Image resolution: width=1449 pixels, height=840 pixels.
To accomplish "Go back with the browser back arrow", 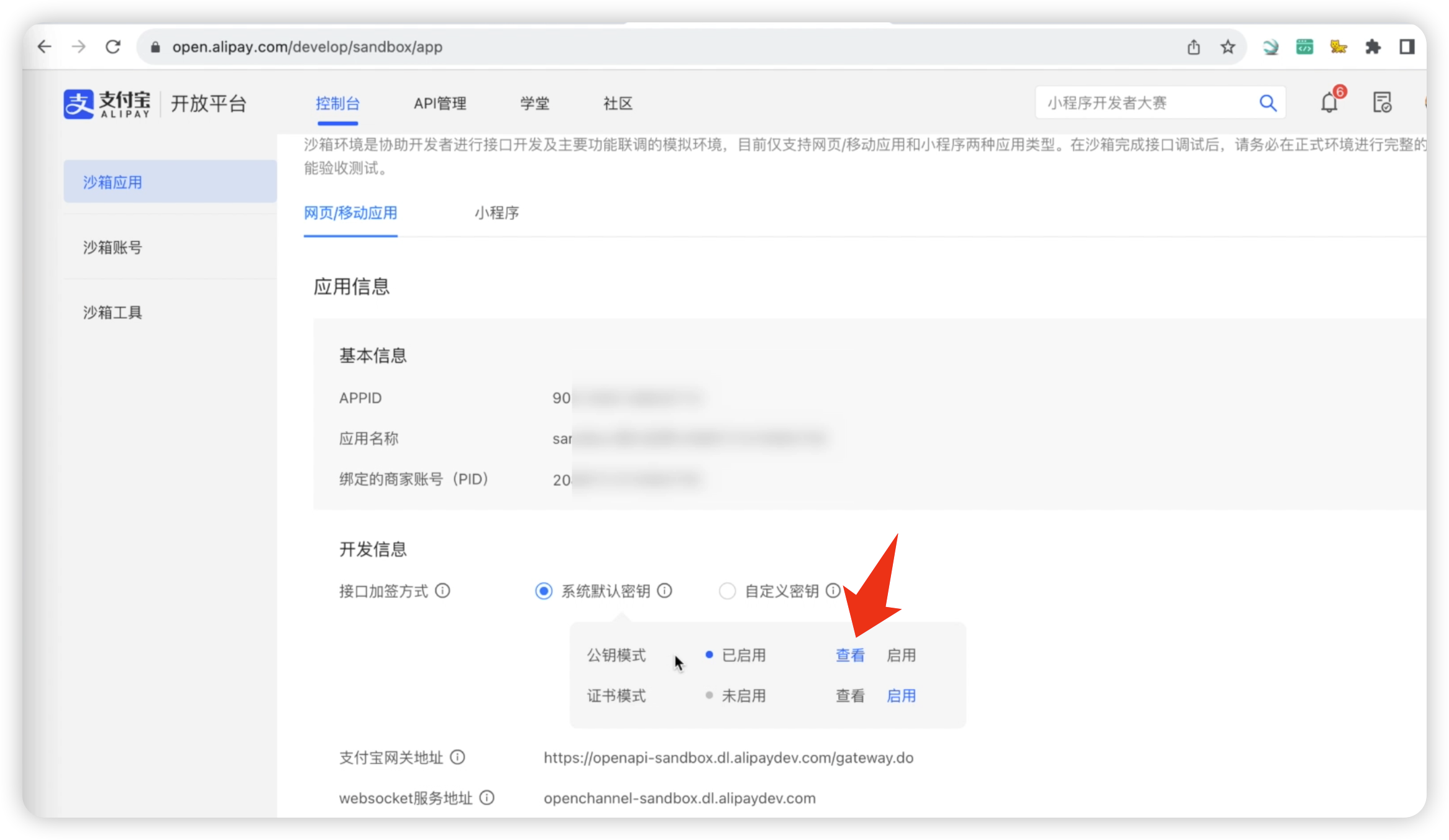I will [x=44, y=47].
